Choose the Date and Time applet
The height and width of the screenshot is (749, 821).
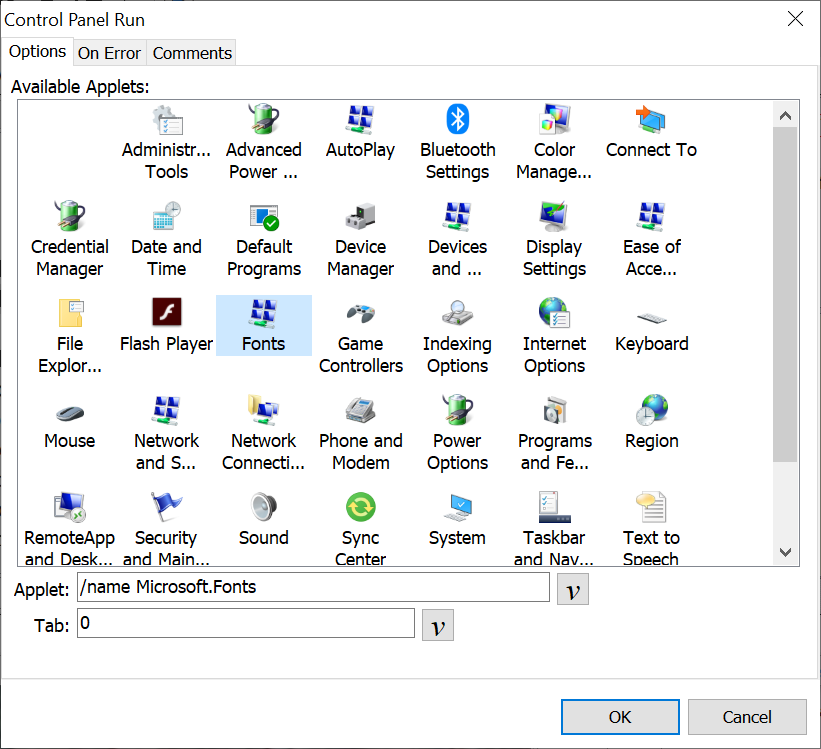166,216
